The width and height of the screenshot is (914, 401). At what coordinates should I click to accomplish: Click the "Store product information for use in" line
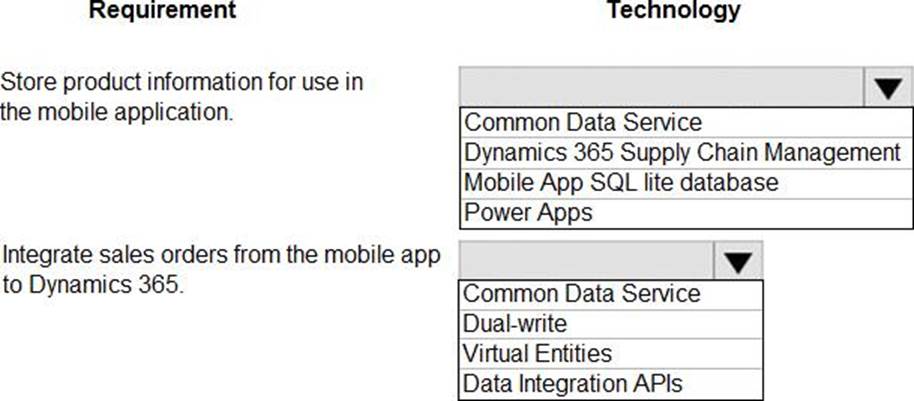tap(182, 82)
